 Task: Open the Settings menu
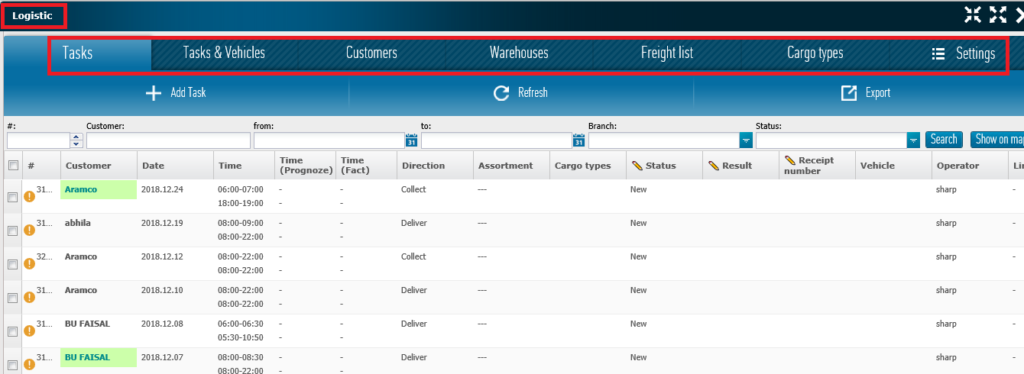(963, 54)
